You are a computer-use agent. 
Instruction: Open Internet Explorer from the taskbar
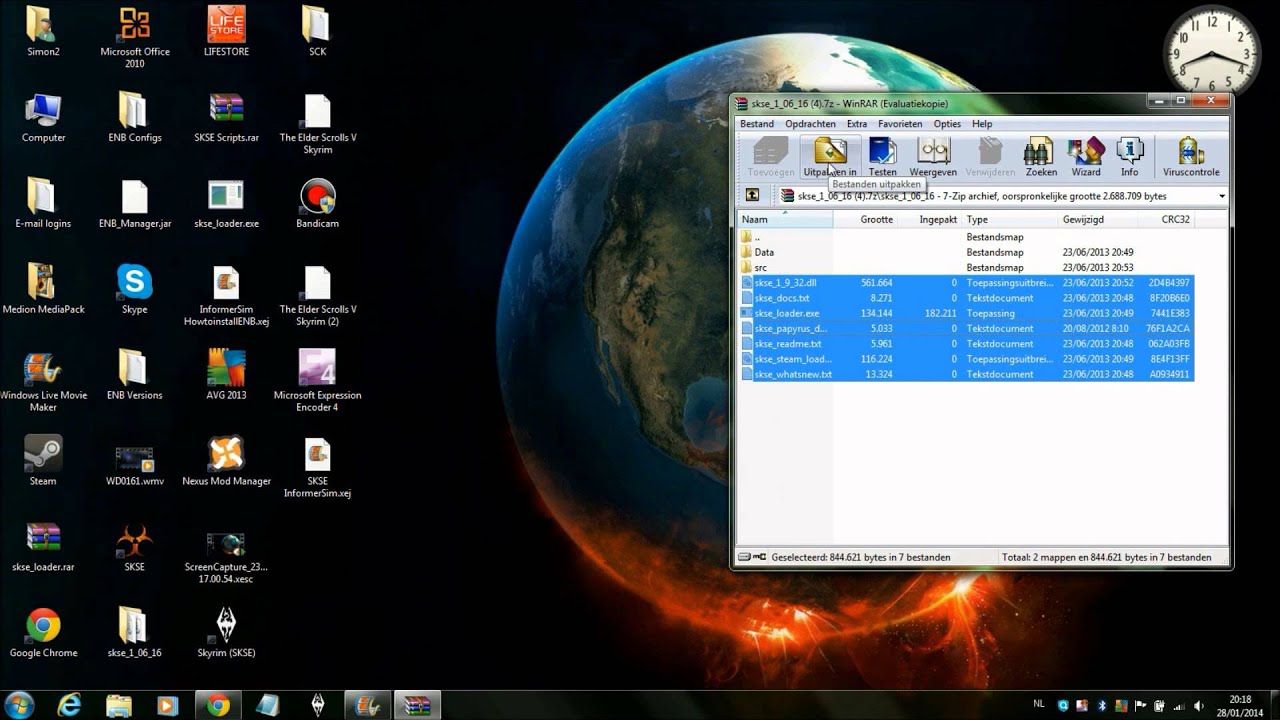tap(69, 705)
